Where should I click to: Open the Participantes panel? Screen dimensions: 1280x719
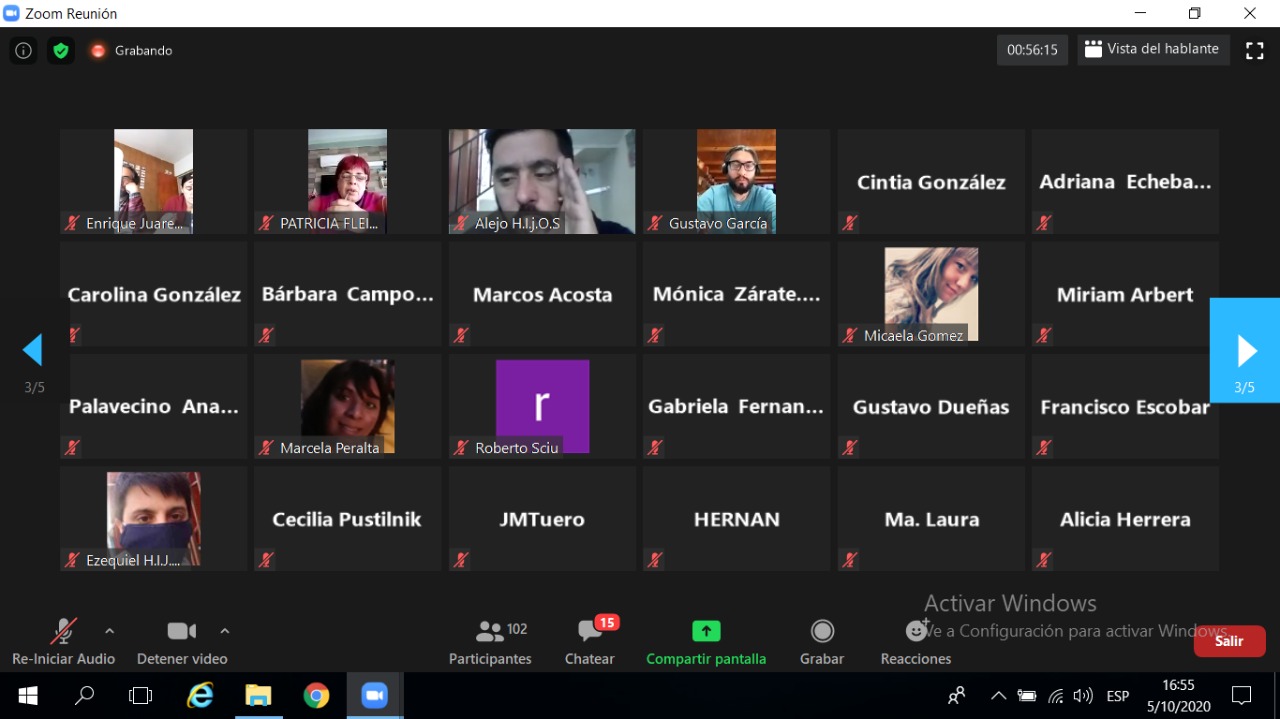490,642
